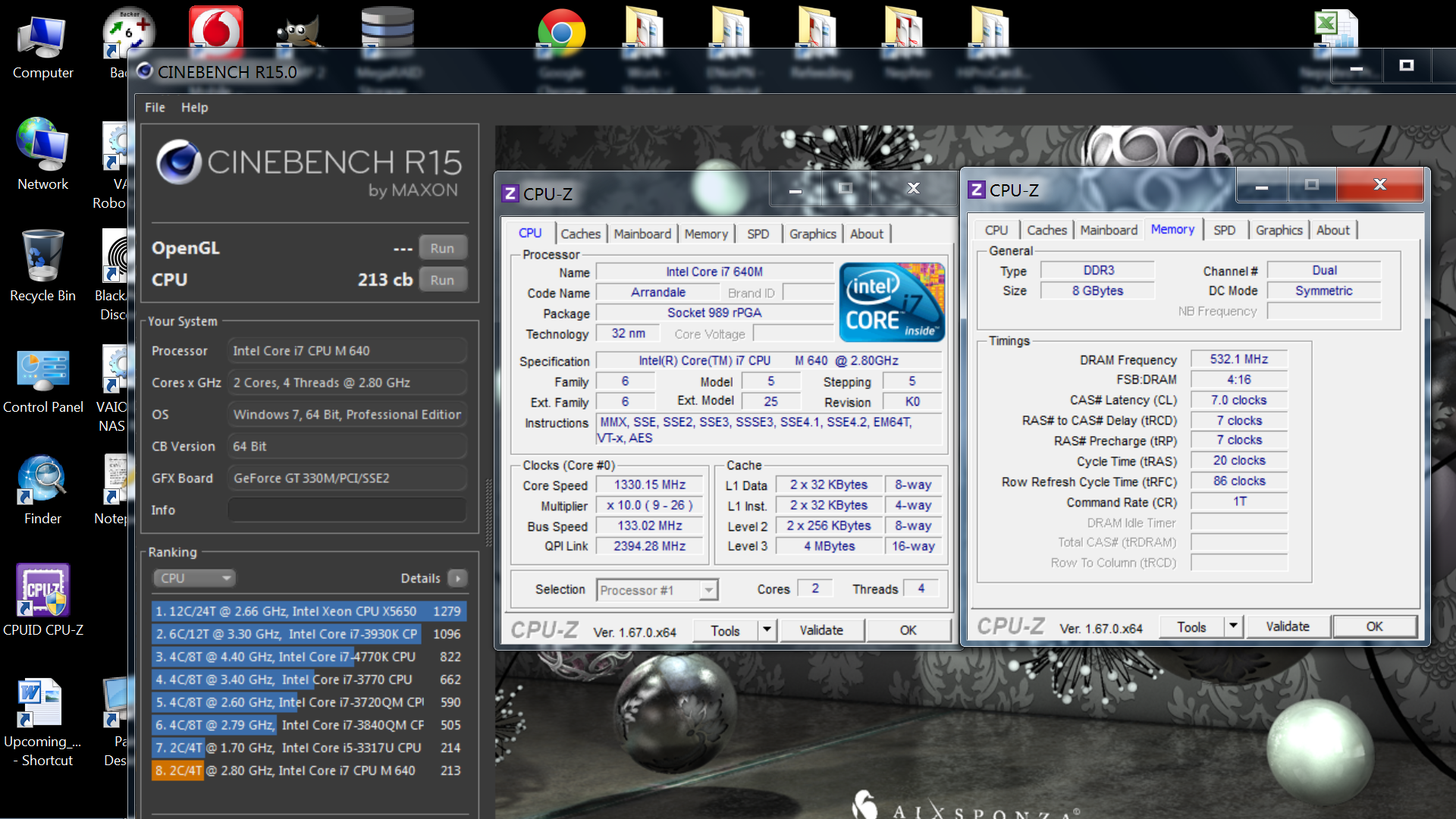
Task: Select ranking row Core i7-3840QM
Action: 309,725
